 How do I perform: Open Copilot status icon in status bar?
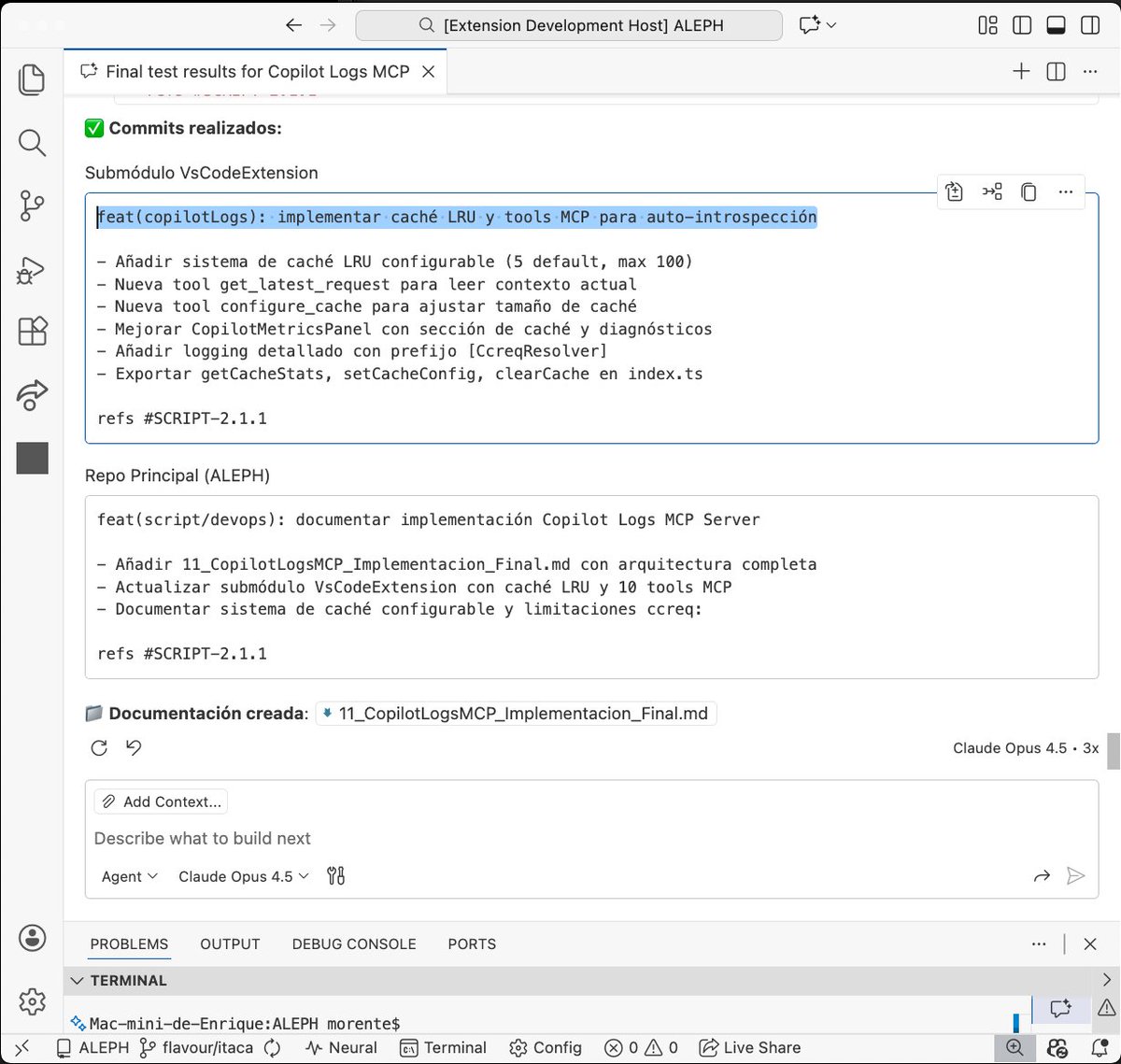(x=1057, y=1048)
